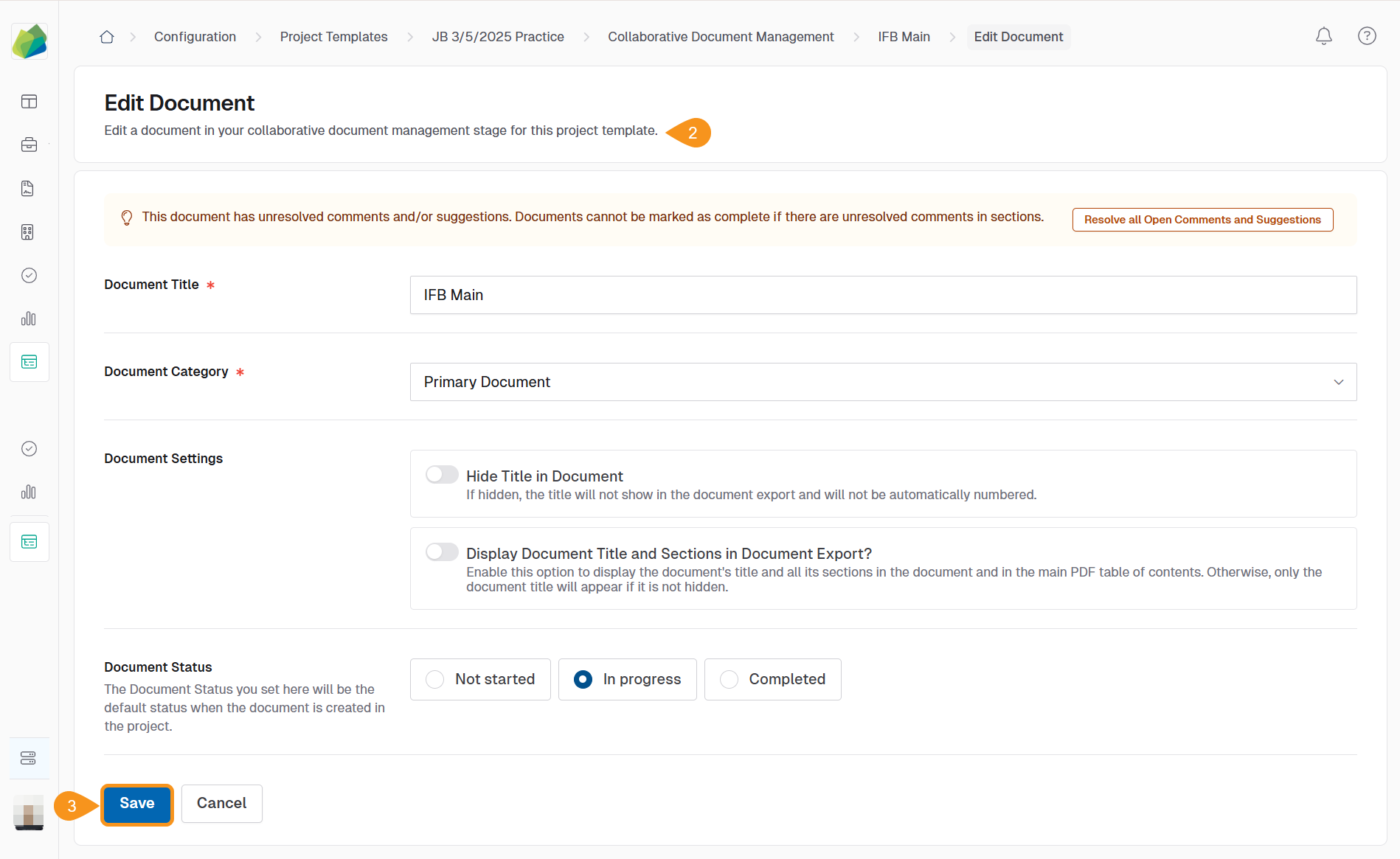Click the briefcase icon in sidebar
Screen dimensions: 1400x859
29,145
